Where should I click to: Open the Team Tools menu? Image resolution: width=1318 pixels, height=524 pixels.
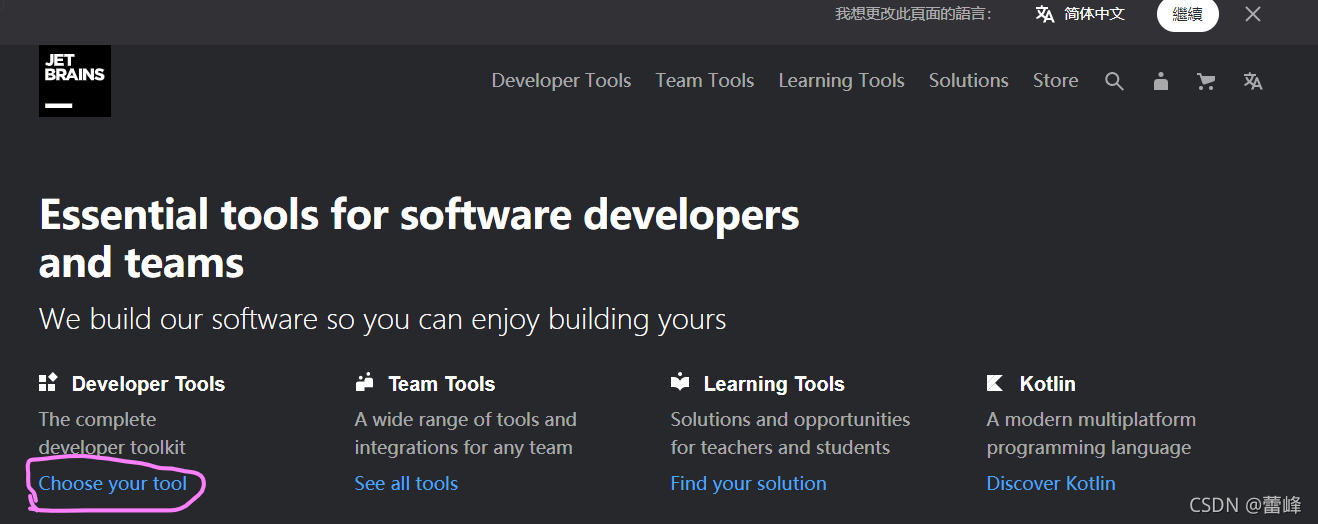(x=705, y=81)
